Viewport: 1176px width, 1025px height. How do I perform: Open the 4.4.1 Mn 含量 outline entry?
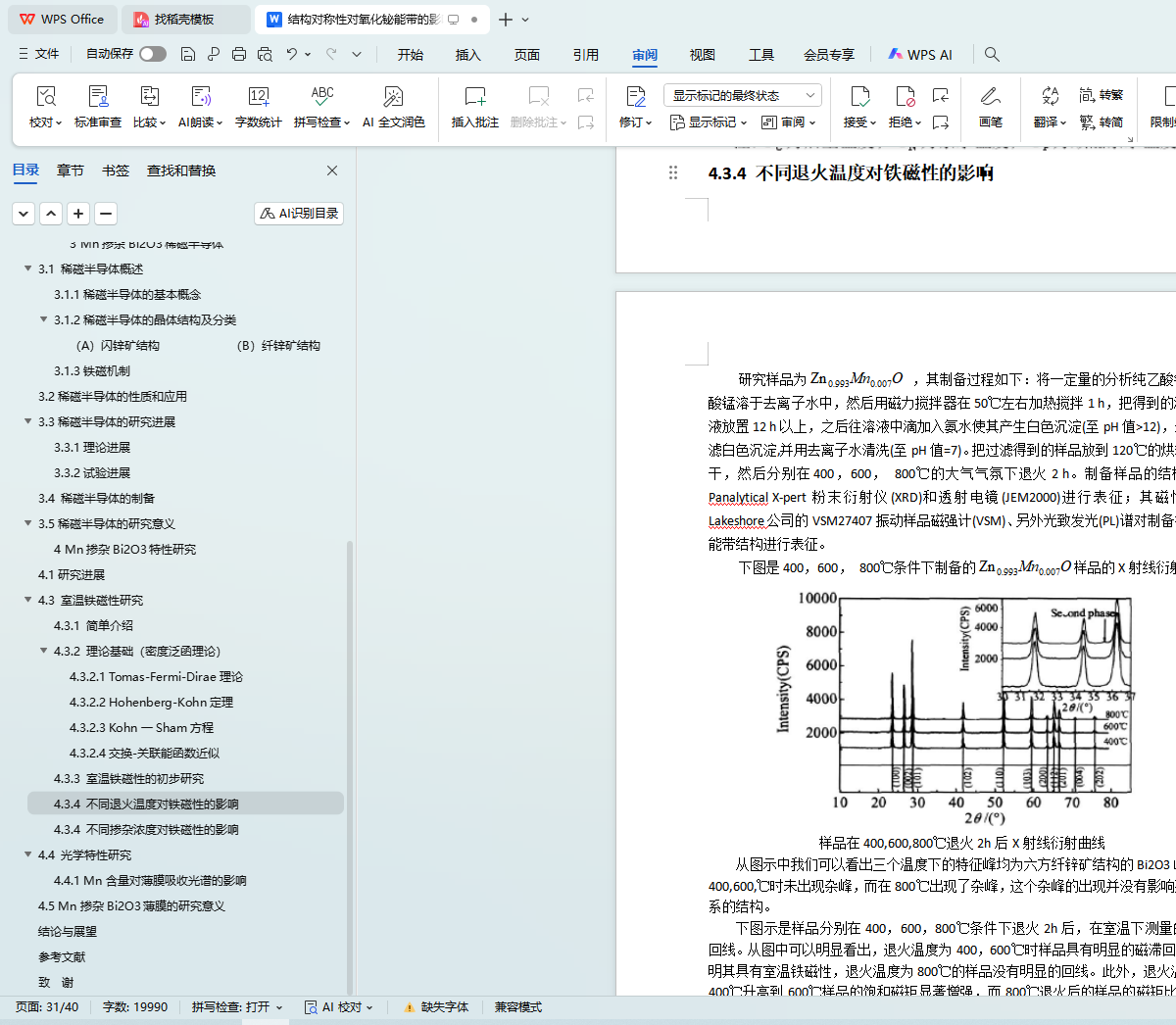point(150,880)
